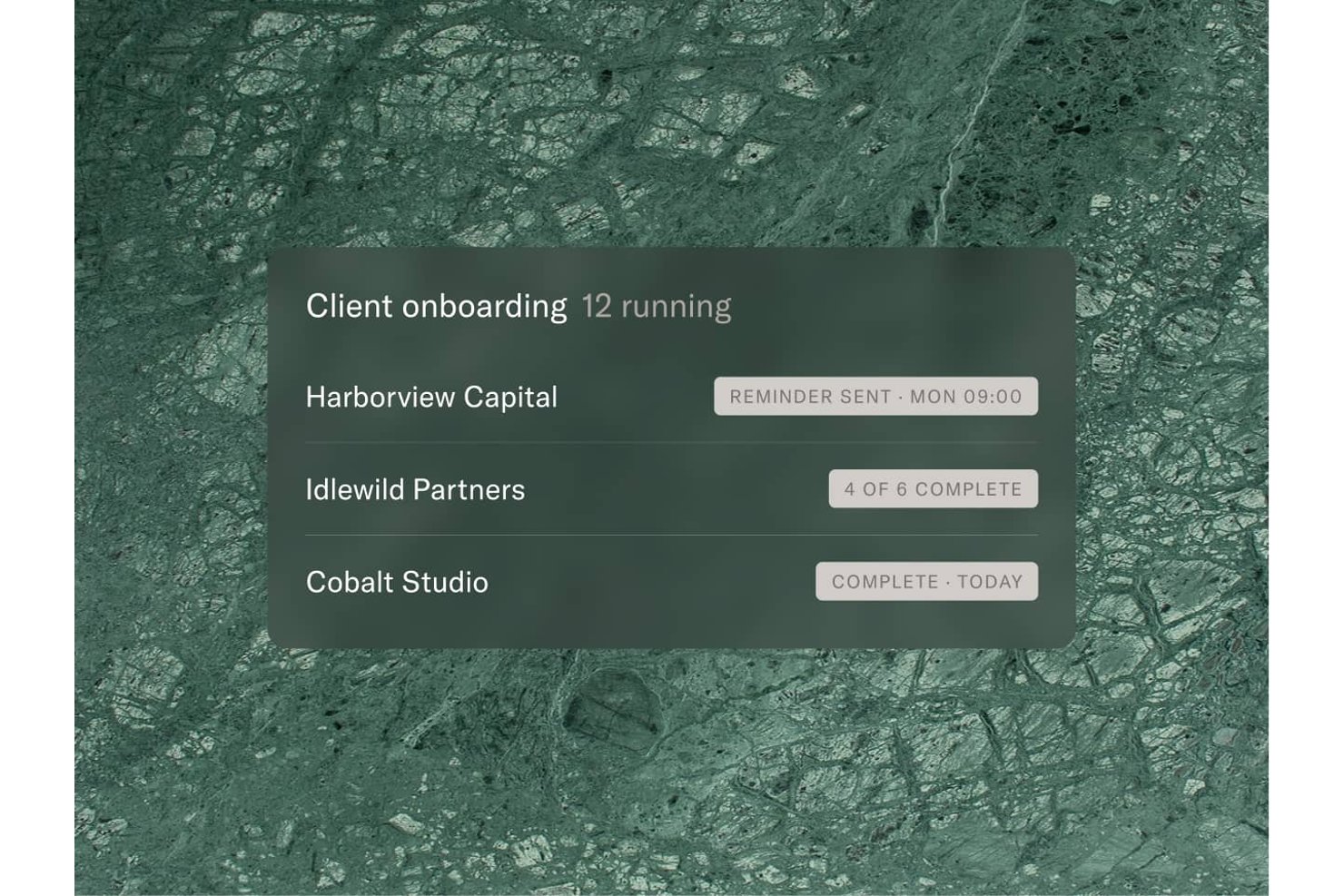Select the Cobalt Studio row
This screenshot has height=896, width=1344.
pyautogui.click(x=671, y=582)
